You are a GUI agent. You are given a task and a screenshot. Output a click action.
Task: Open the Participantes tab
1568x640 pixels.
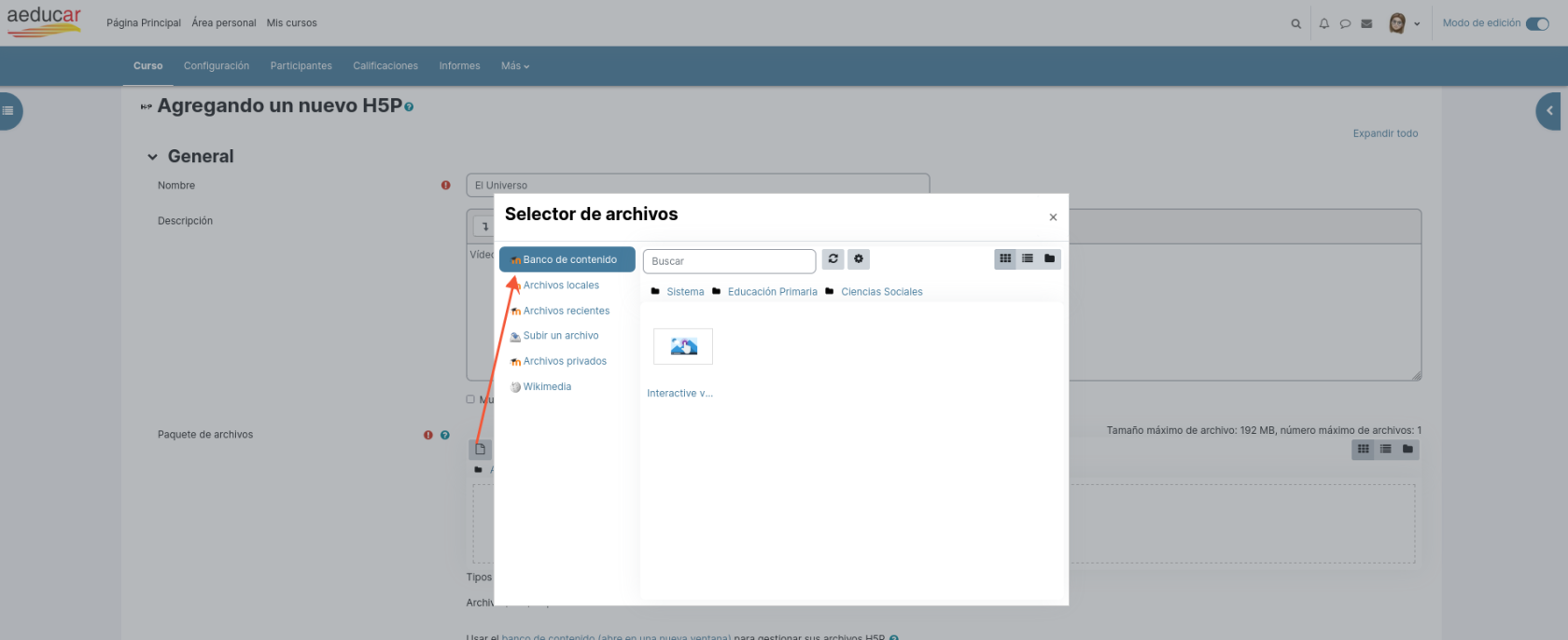pyautogui.click(x=301, y=66)
